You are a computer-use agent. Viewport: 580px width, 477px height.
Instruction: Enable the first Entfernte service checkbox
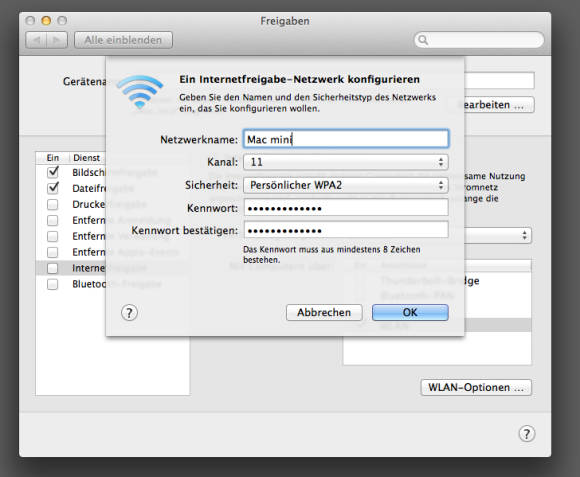click(x=53, y=220)
